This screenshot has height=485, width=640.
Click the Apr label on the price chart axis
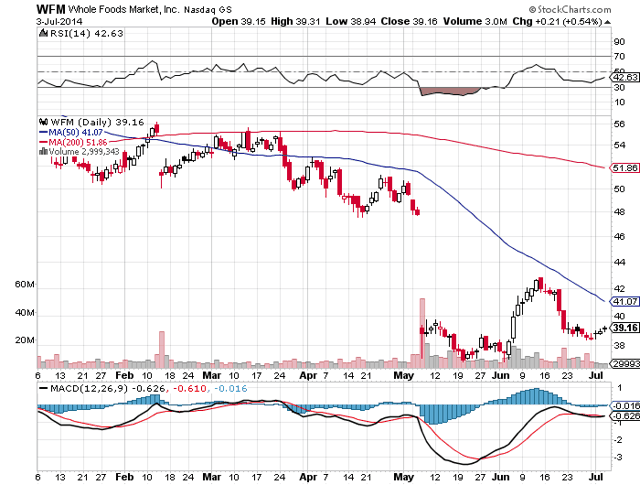(x=308, y=376)
